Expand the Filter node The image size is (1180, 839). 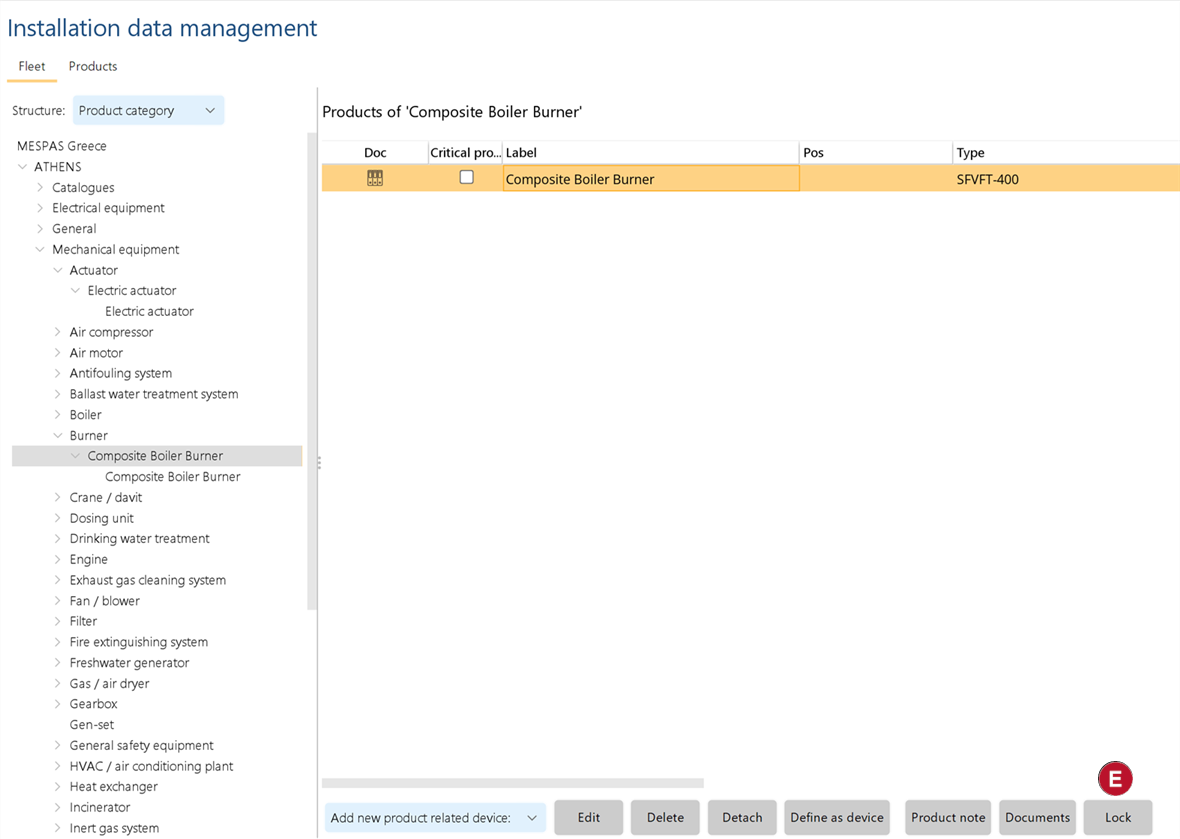point(57,622)
